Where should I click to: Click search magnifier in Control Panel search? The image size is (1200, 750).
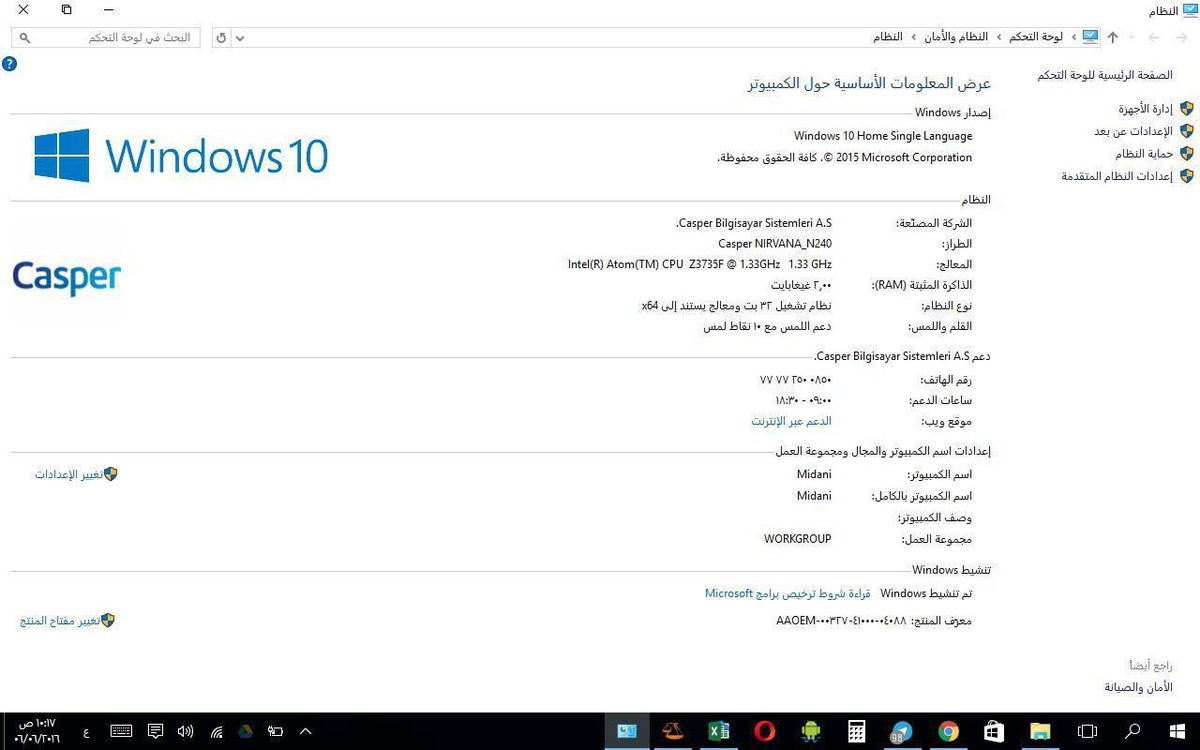click(25, 37)
